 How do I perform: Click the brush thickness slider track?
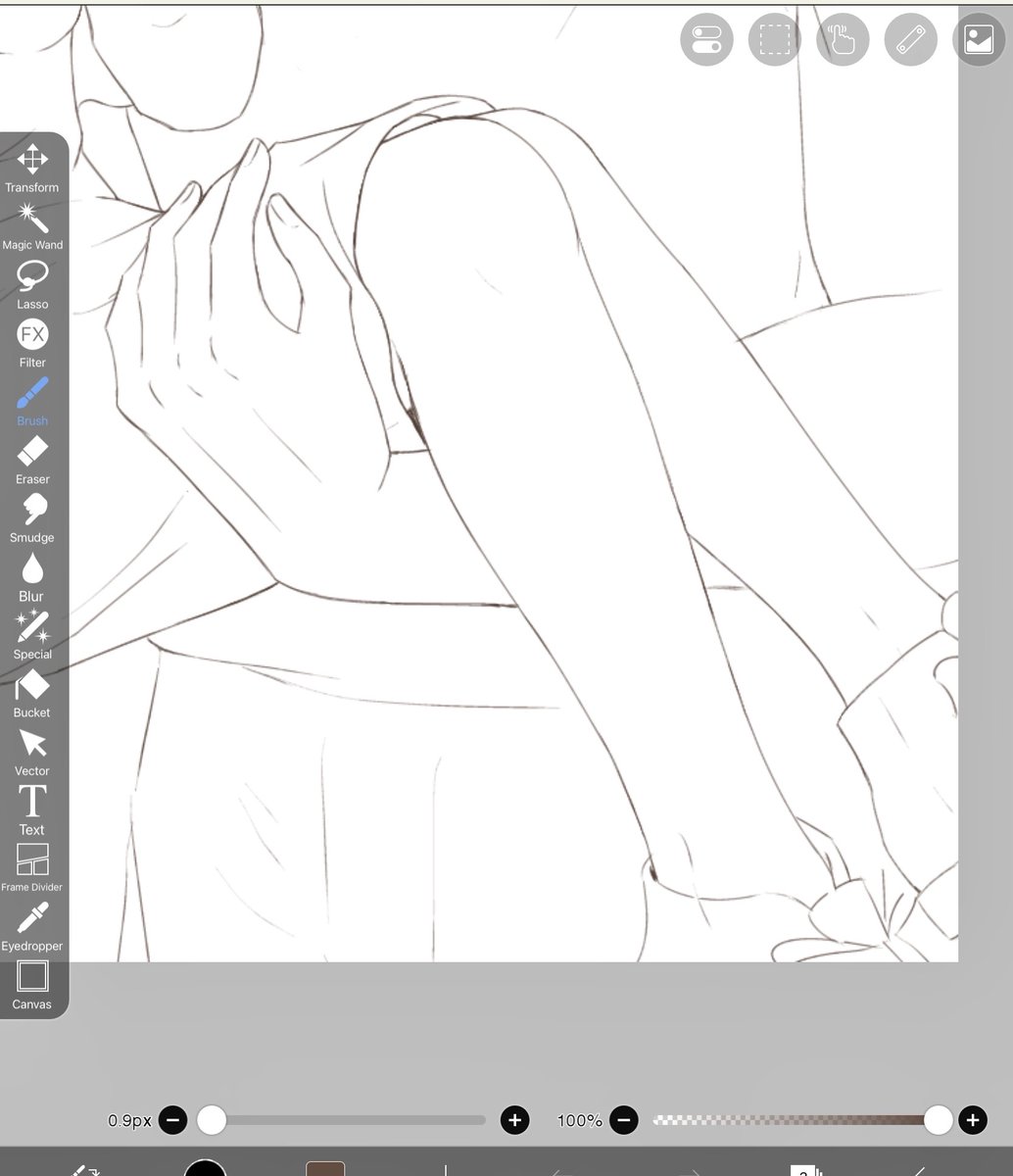[343, 1119]
